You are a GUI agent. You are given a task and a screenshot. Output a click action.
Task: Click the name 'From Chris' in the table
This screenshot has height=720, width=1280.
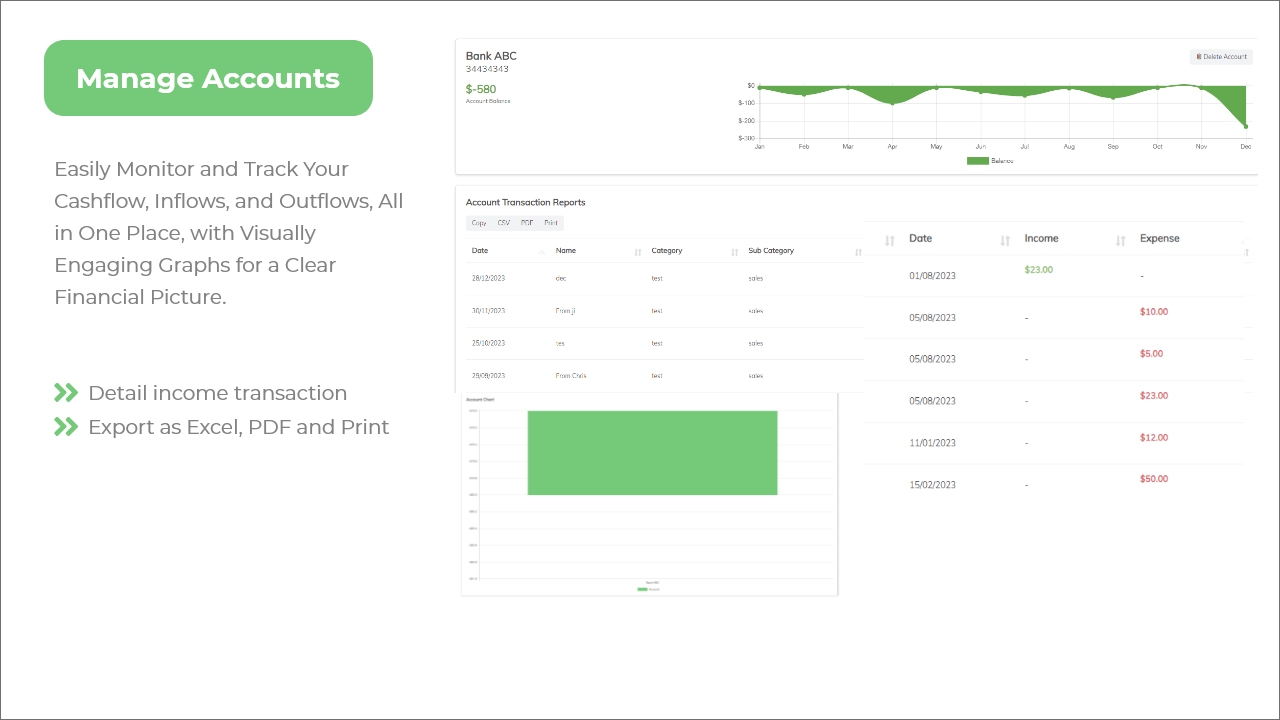[571, 376]
